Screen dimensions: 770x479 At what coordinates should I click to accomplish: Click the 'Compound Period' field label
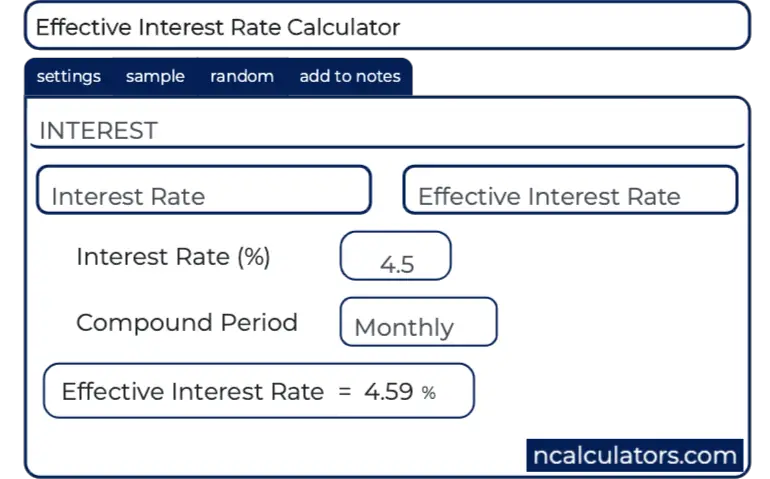(187, 323)
